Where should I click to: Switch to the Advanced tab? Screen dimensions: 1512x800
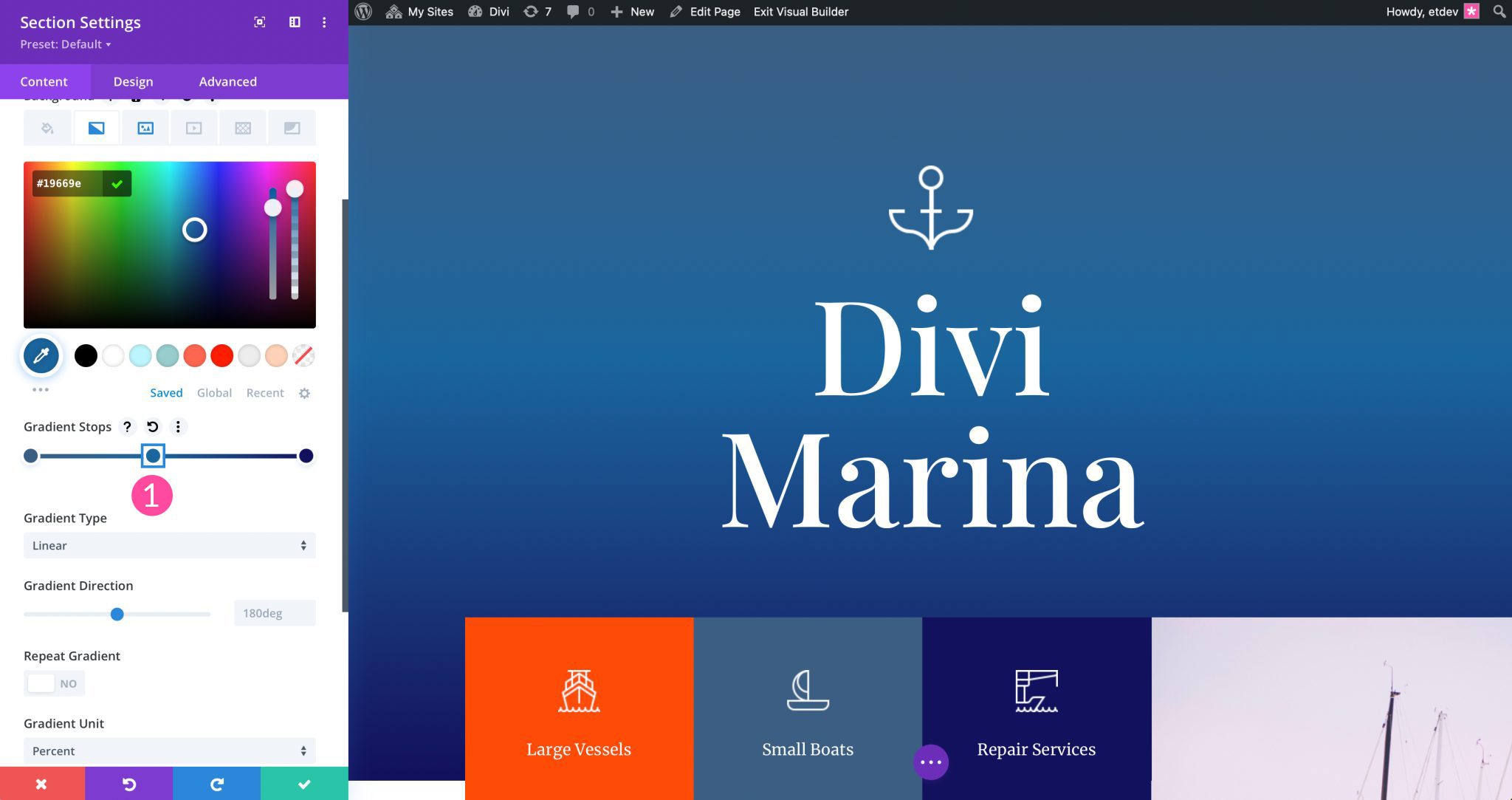coord(228,81)
